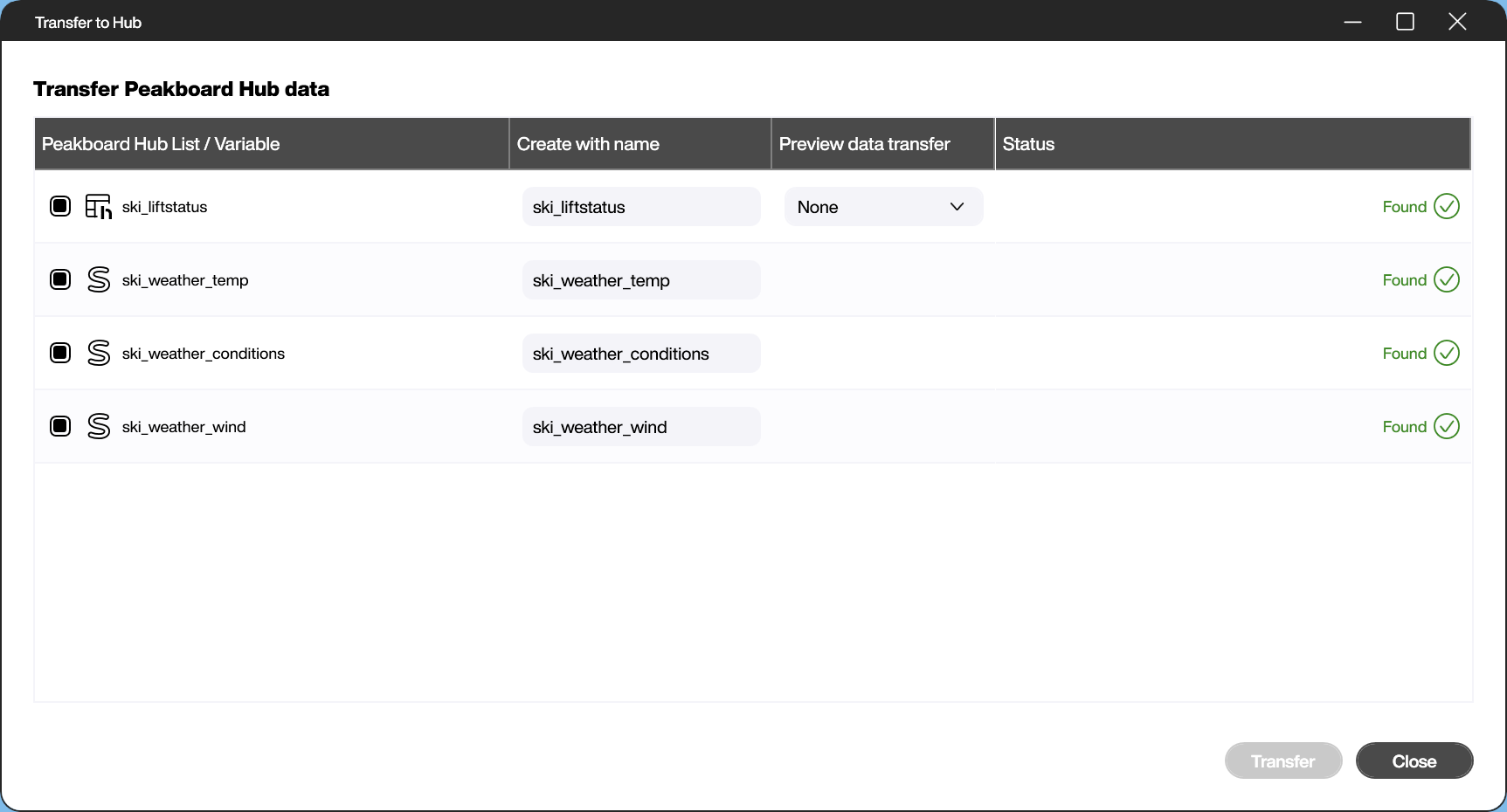Click the green checkmark icon in ski_liftstatus row
The height and width of the screenshot is (812, 1507).
click(x=1447, y=207)
